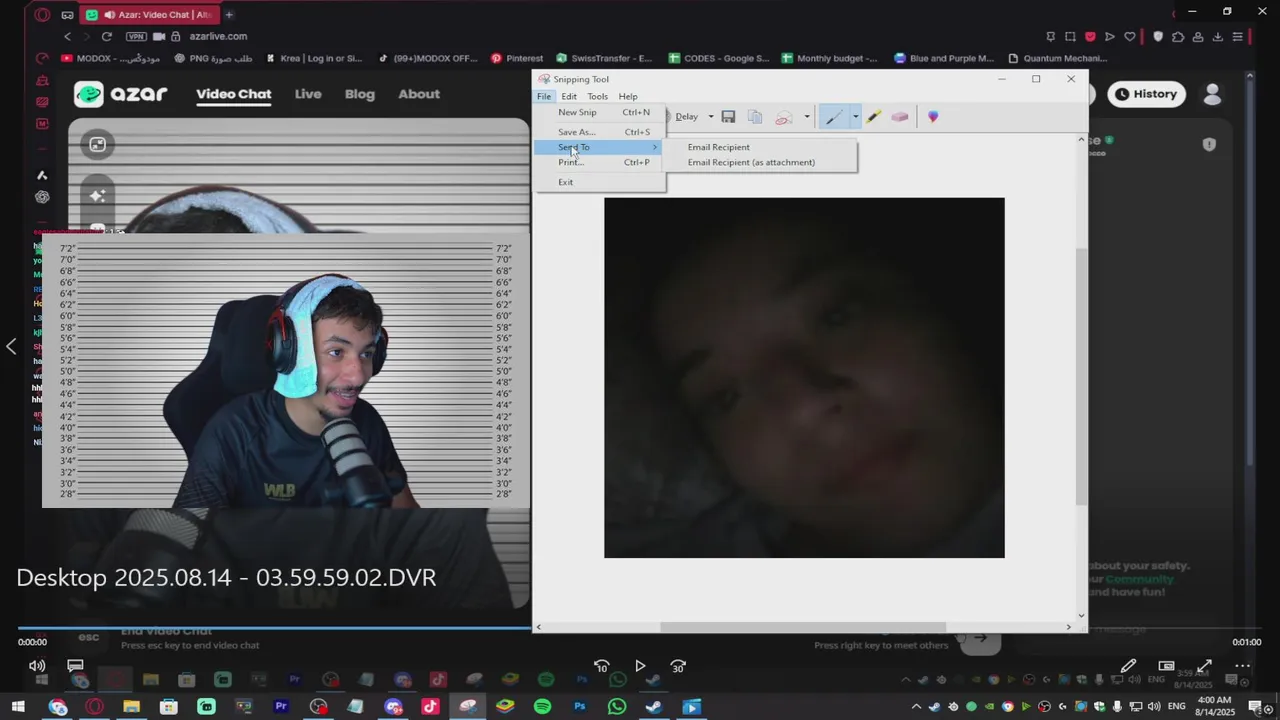This screenshot has height=720, width=1280.
Task: Select the Pen tool in Snipping Tool
Action: pos(833,117)
